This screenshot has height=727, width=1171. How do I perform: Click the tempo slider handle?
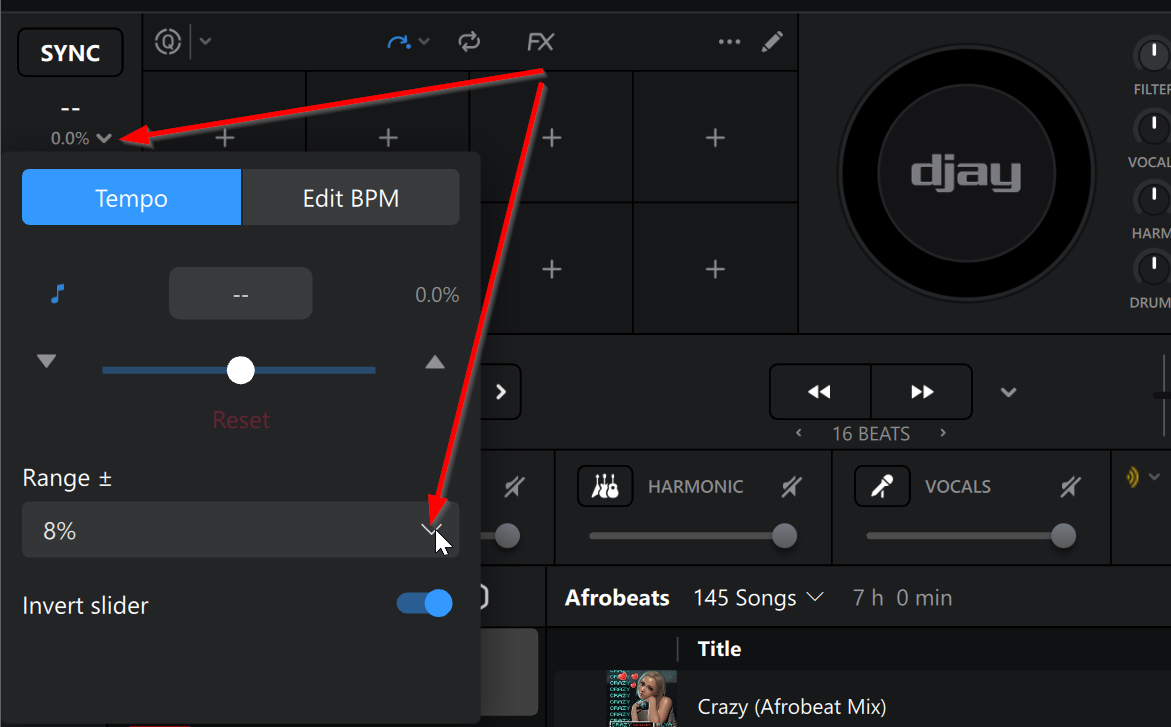click(x=241, y=370)
